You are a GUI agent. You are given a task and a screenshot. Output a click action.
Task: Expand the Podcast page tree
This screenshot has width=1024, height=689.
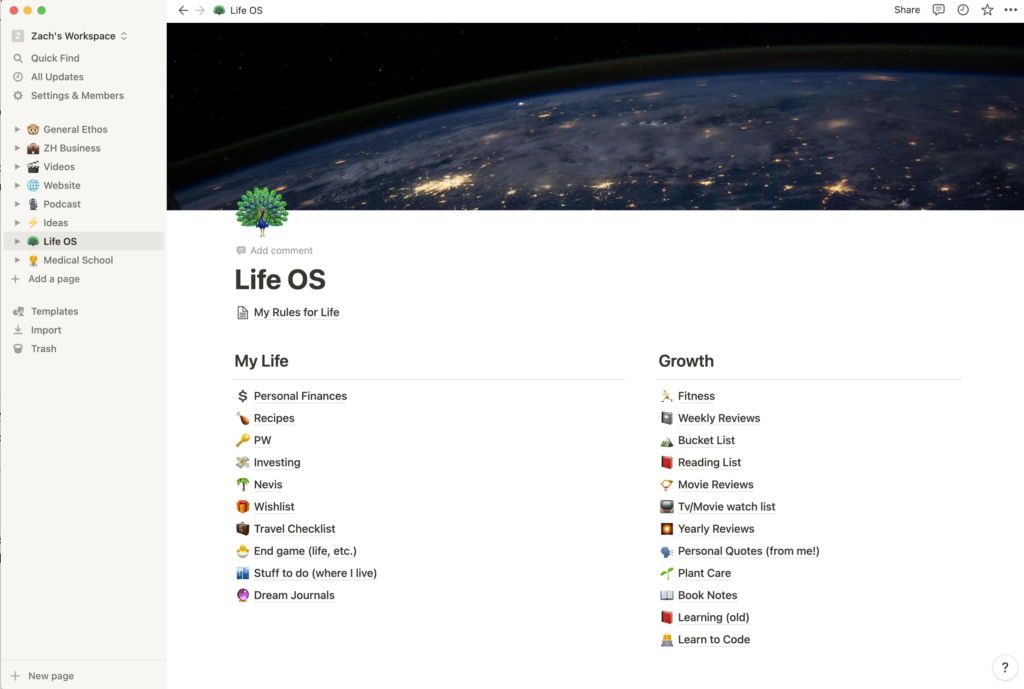point(17,204)
